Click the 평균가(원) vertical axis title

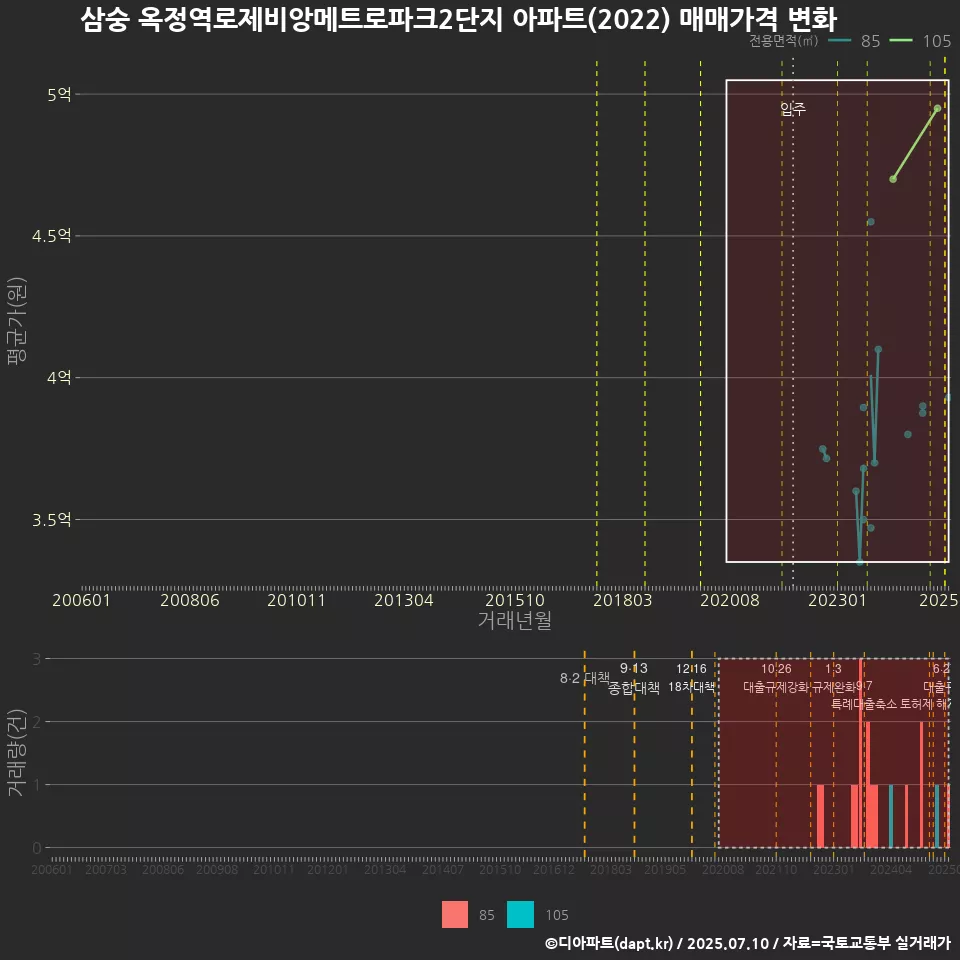tap(16, 321)
